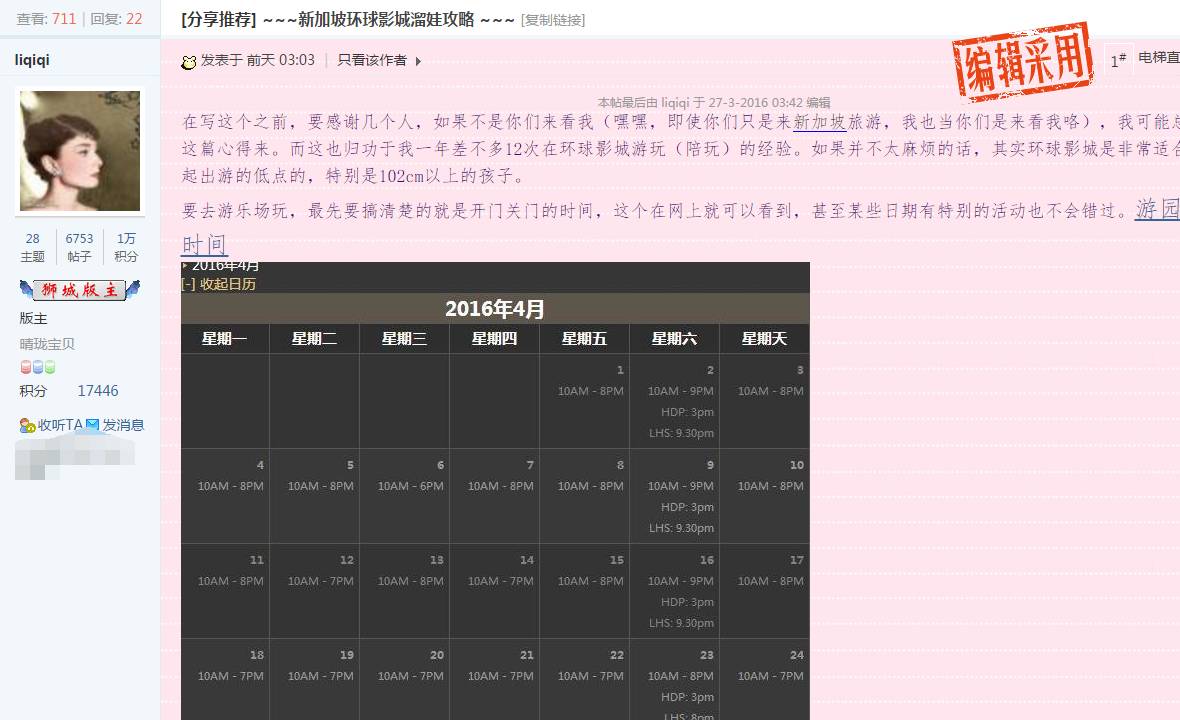1180x720 pixels.
Task: Click the 2016年4月 calendar header
Action: 495,308
